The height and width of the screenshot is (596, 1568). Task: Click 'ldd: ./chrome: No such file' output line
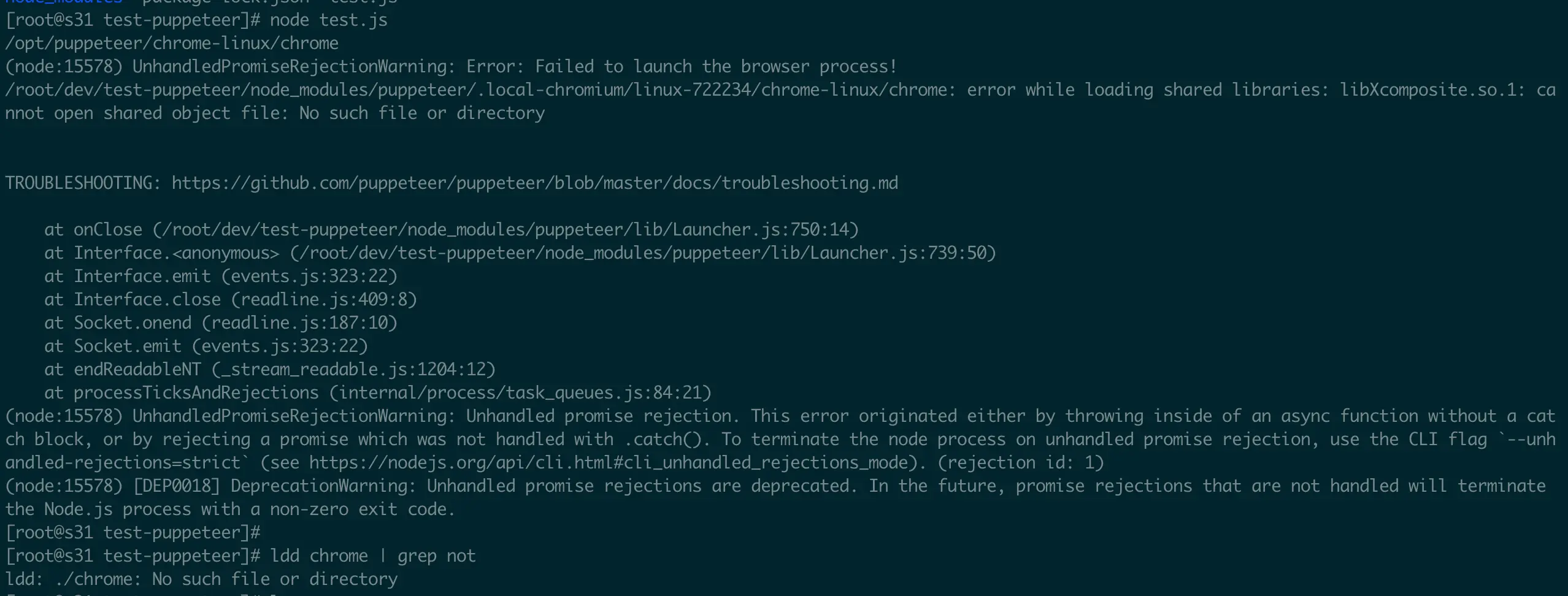coord(201,579)
